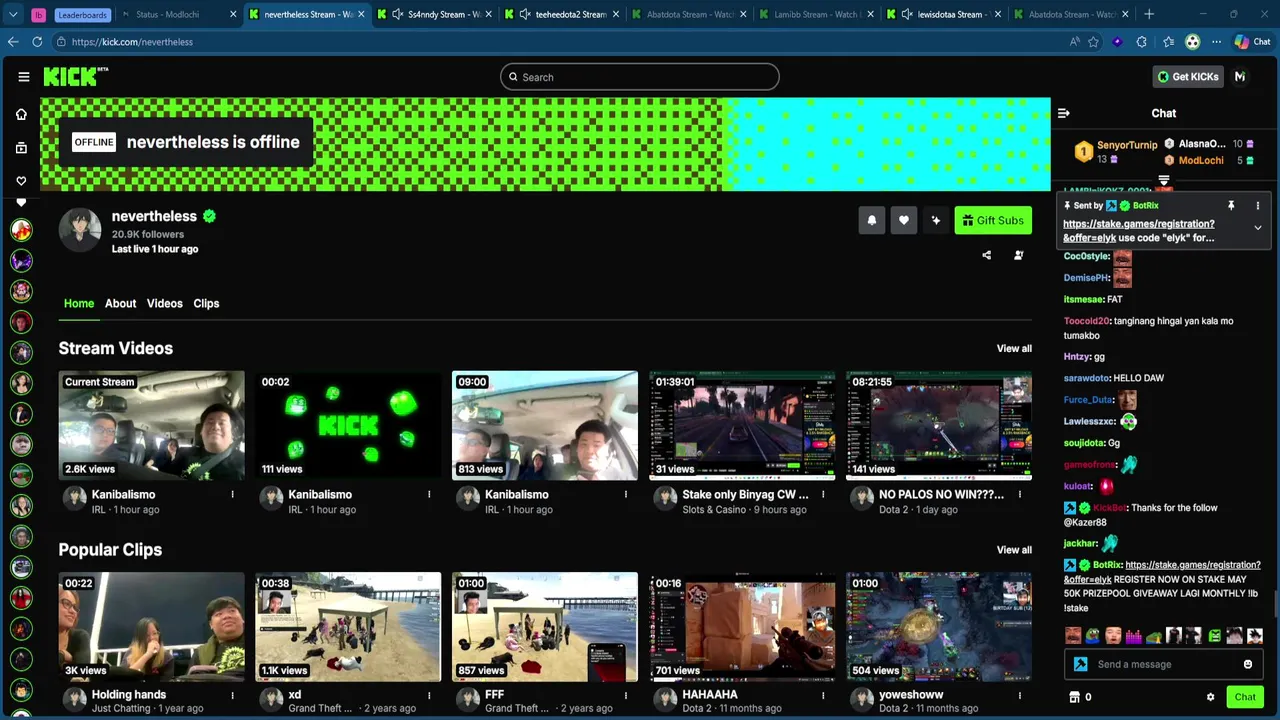Go back in browser history
The image size is (1280, 720).
[x=12, y=42]
